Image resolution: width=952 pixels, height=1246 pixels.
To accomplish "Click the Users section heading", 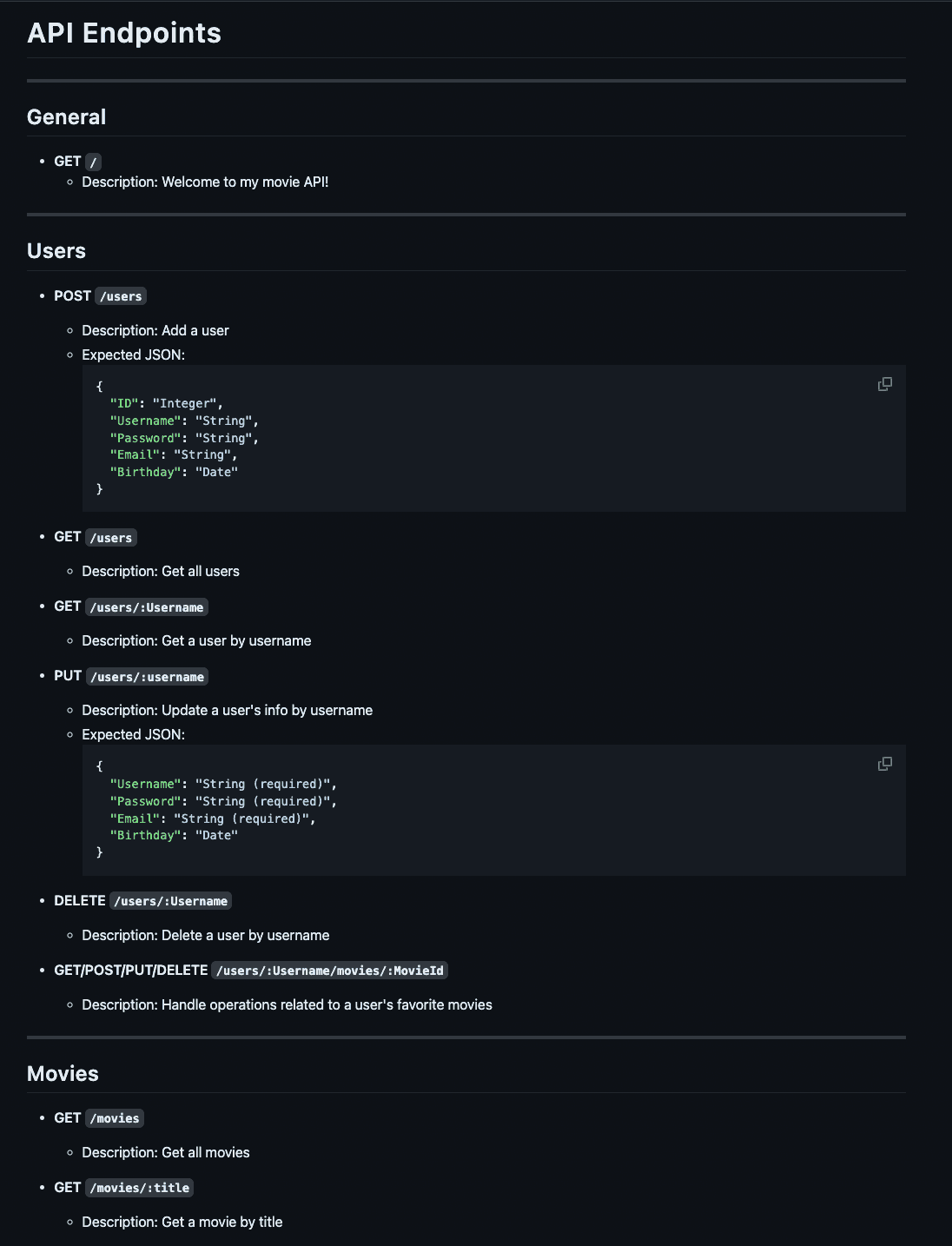I will tap(56, 251).
